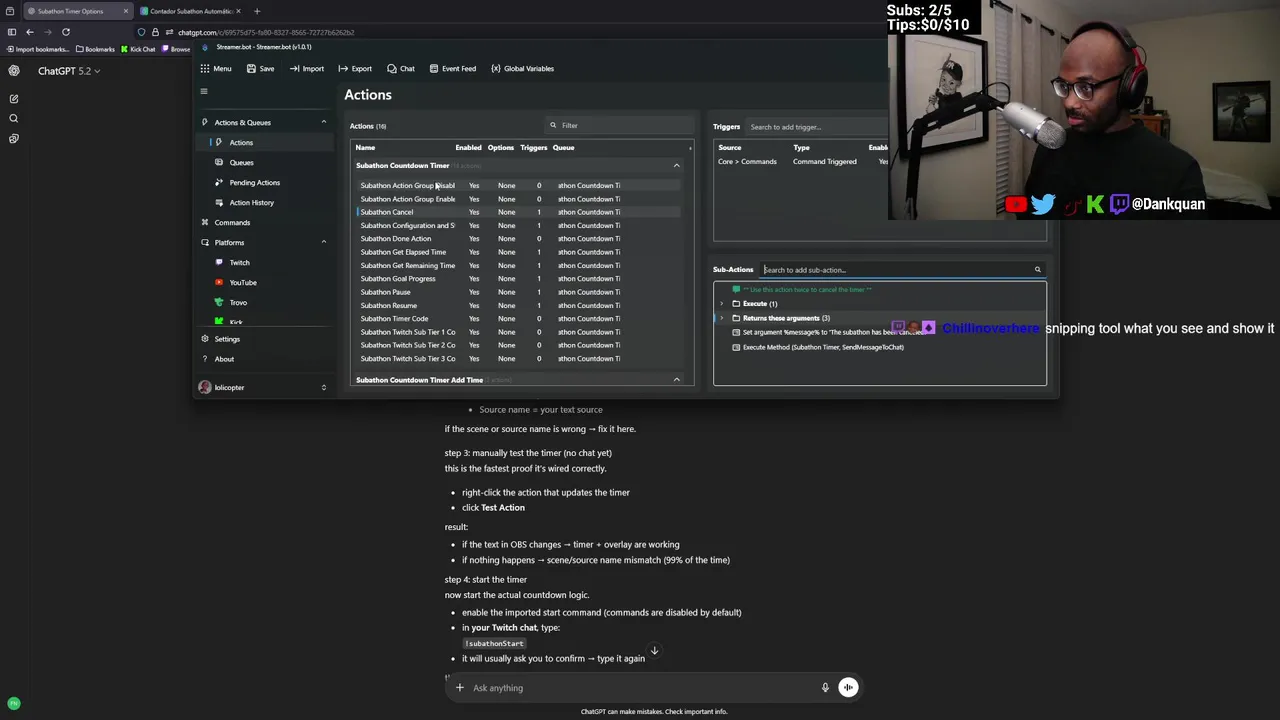Click the ChatGPT sidebar search icon

coord(14,119)
